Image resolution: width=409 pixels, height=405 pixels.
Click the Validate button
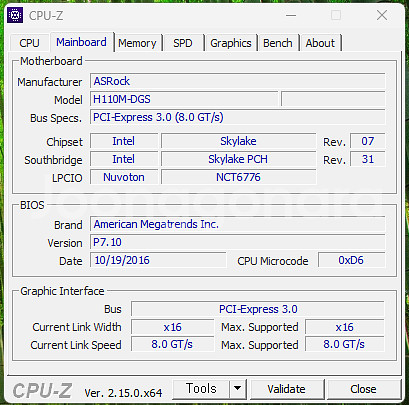point(287,389)
